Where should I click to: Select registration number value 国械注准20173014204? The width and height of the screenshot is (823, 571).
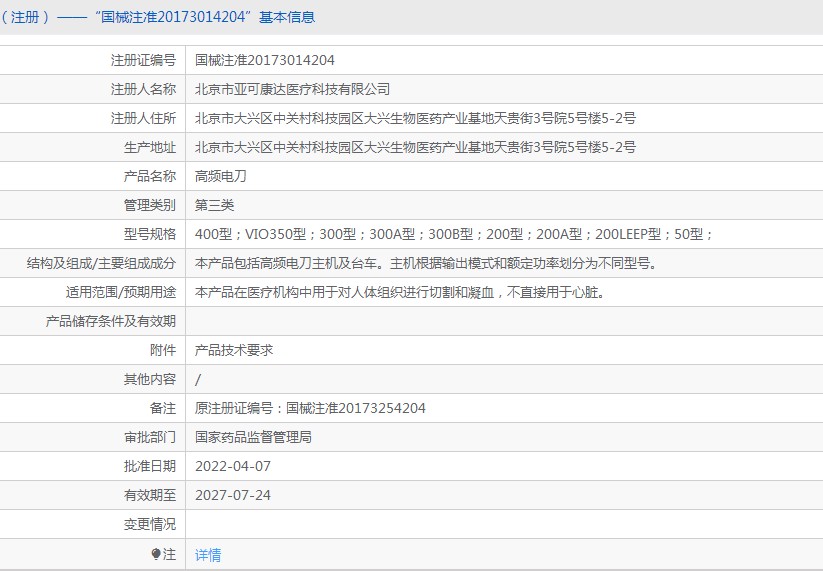coord(265,60)
